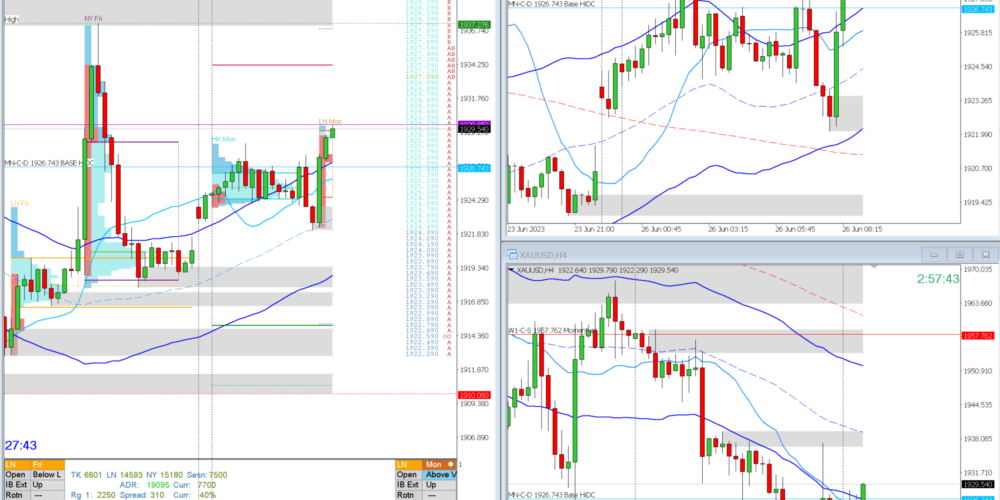Click the LN 14593 statistic
1000x500 pixels.
pyautogui.click(x=122, y=475)
